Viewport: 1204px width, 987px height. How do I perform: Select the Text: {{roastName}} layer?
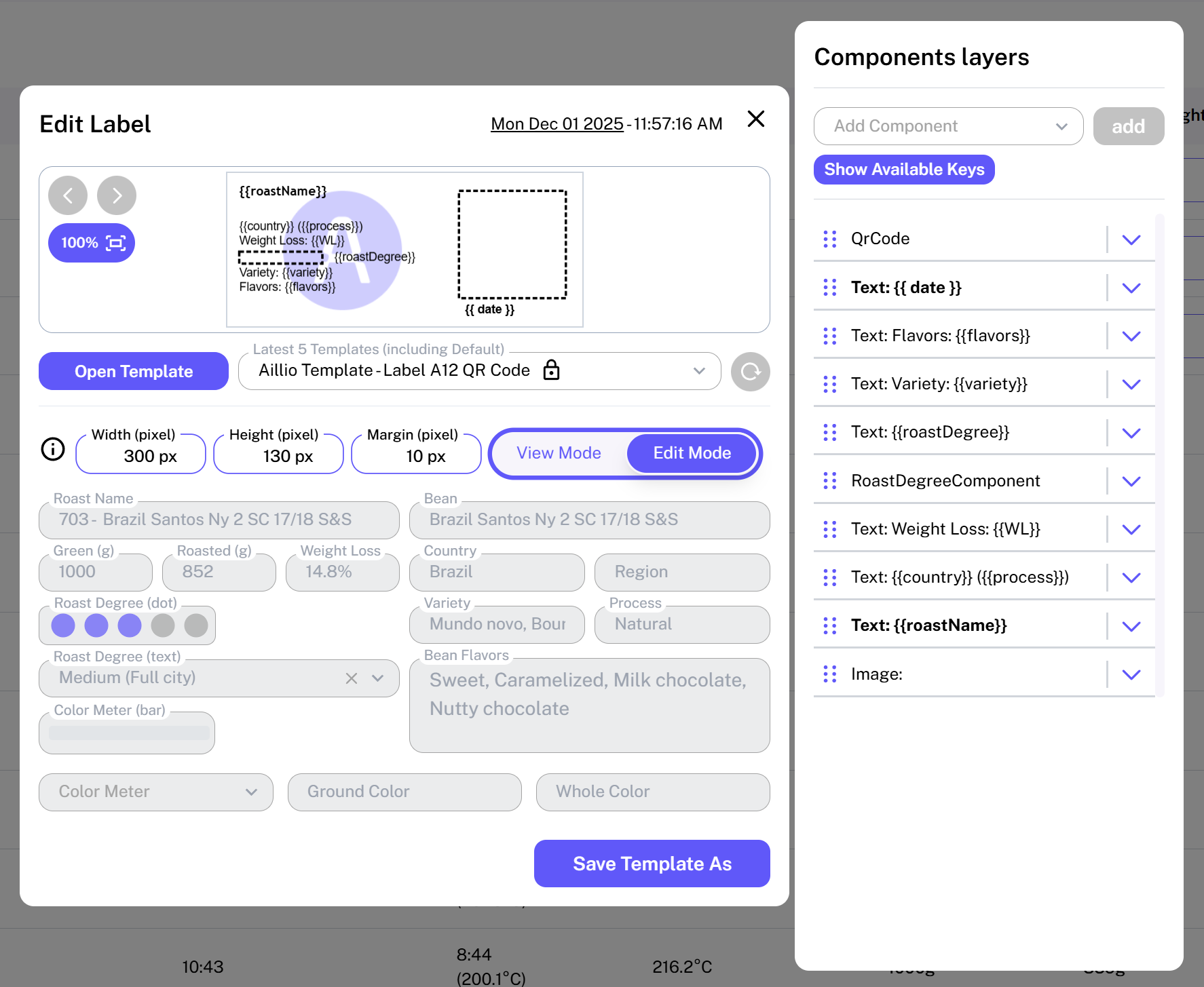[x=928, y=625]
